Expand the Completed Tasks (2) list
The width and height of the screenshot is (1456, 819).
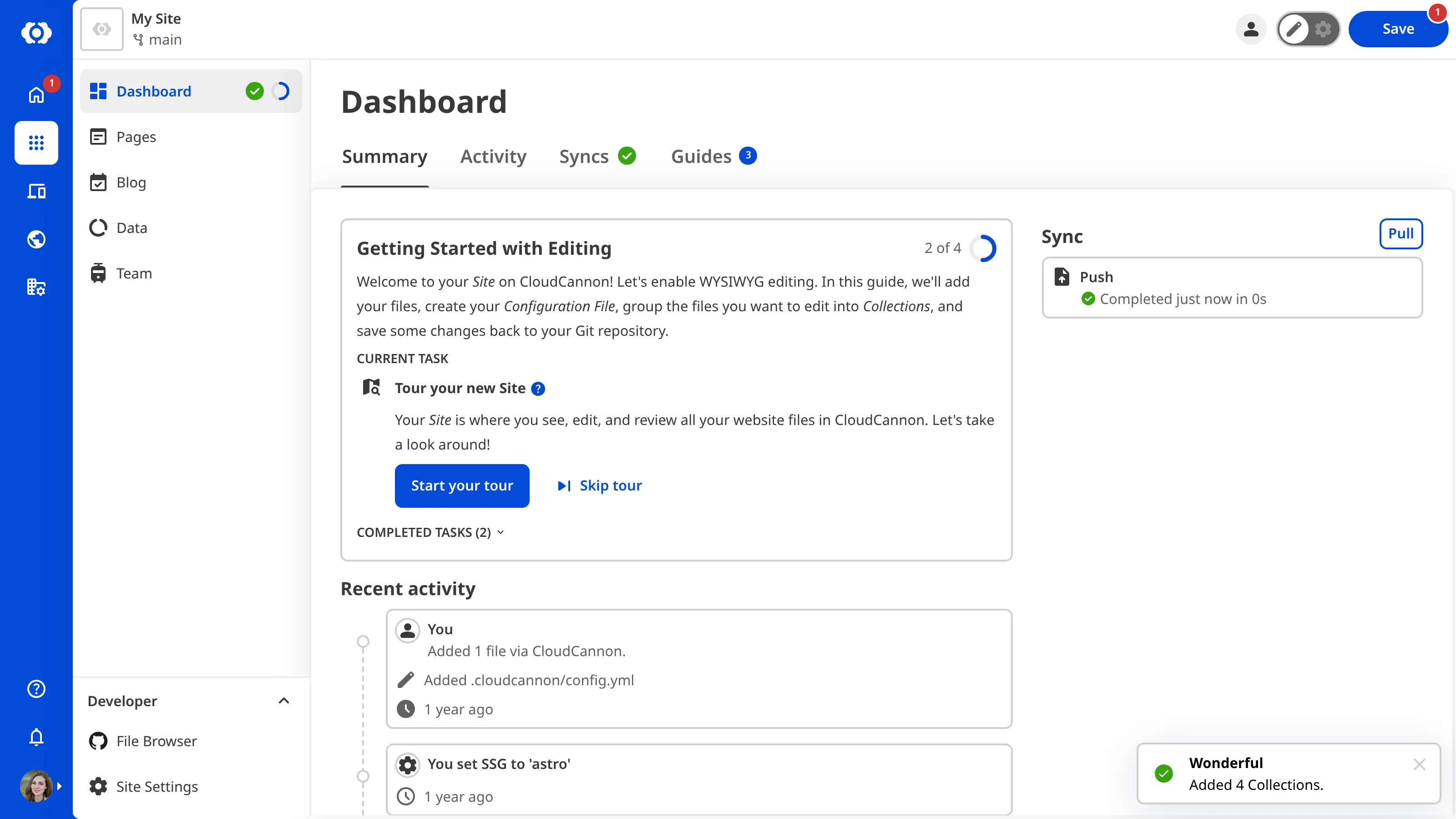430,532
